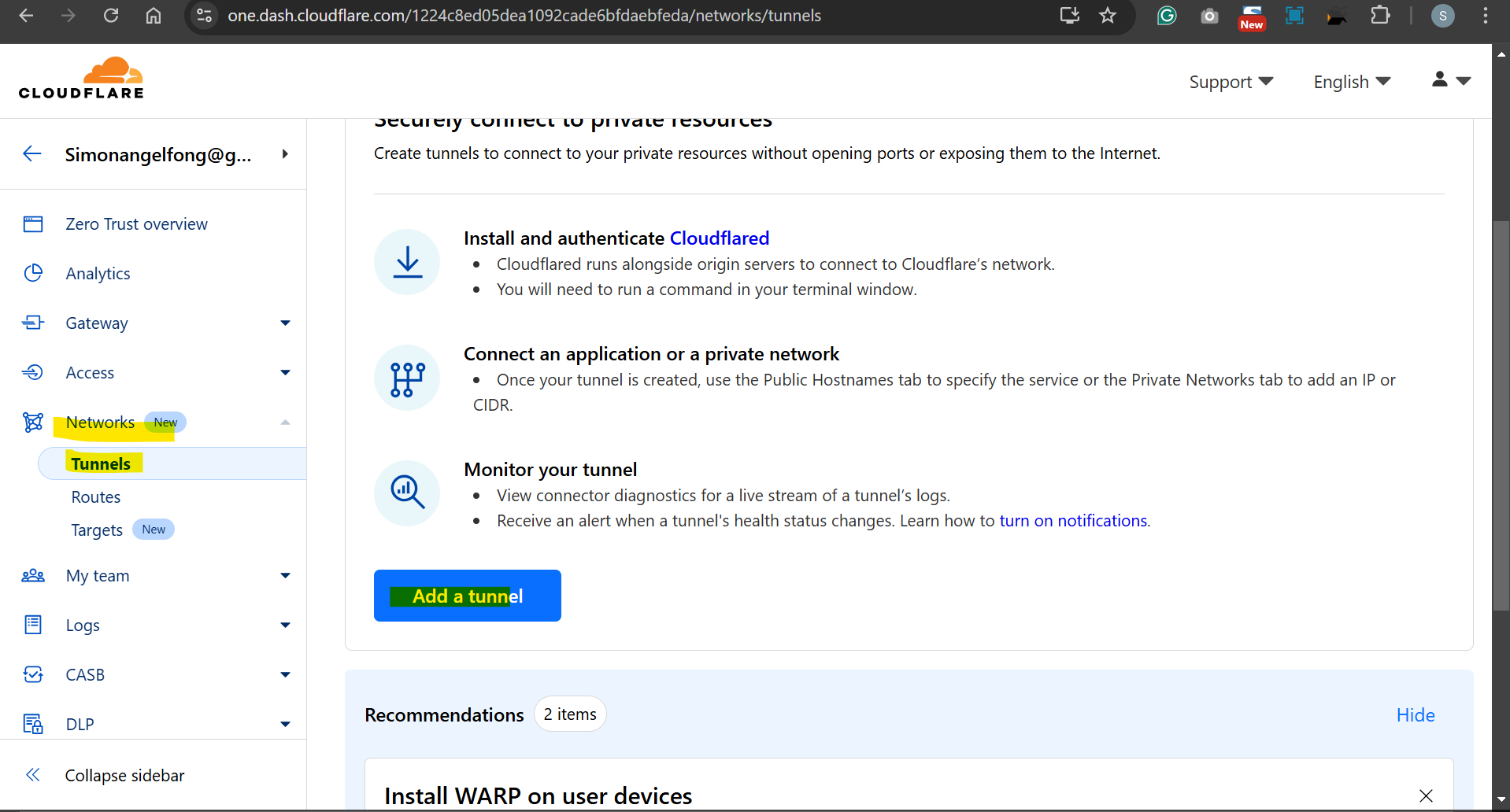Install app icon in address bar
This screenshot has width=1510, height=812.
click(1069, 16)
